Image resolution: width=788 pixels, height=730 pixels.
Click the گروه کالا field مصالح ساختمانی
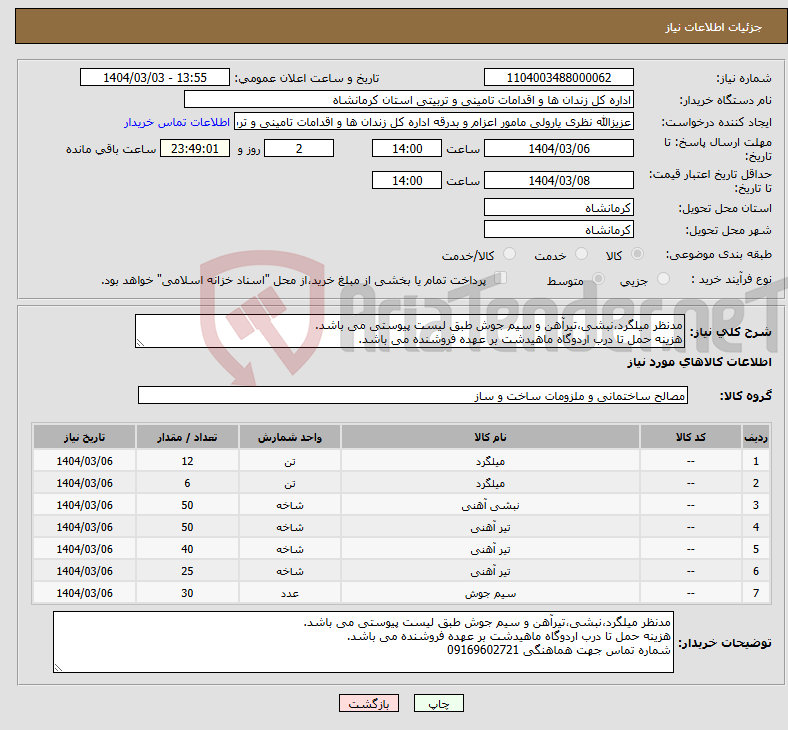413,395
